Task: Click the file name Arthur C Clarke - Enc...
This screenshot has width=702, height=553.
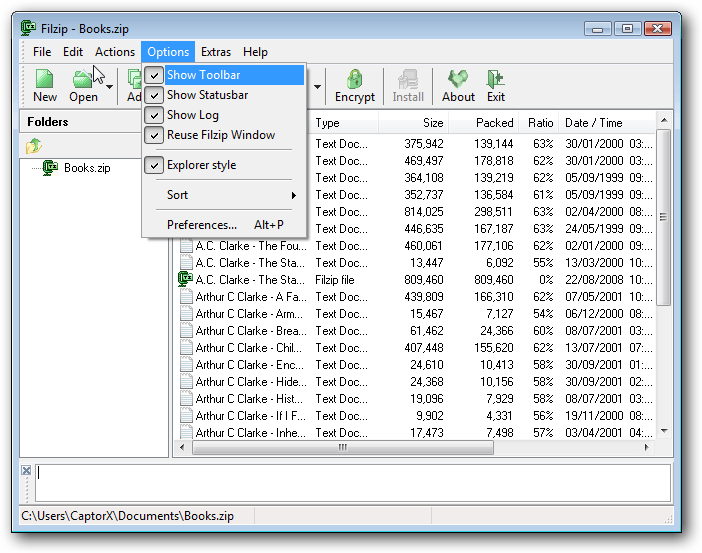Action: (249, 365)
